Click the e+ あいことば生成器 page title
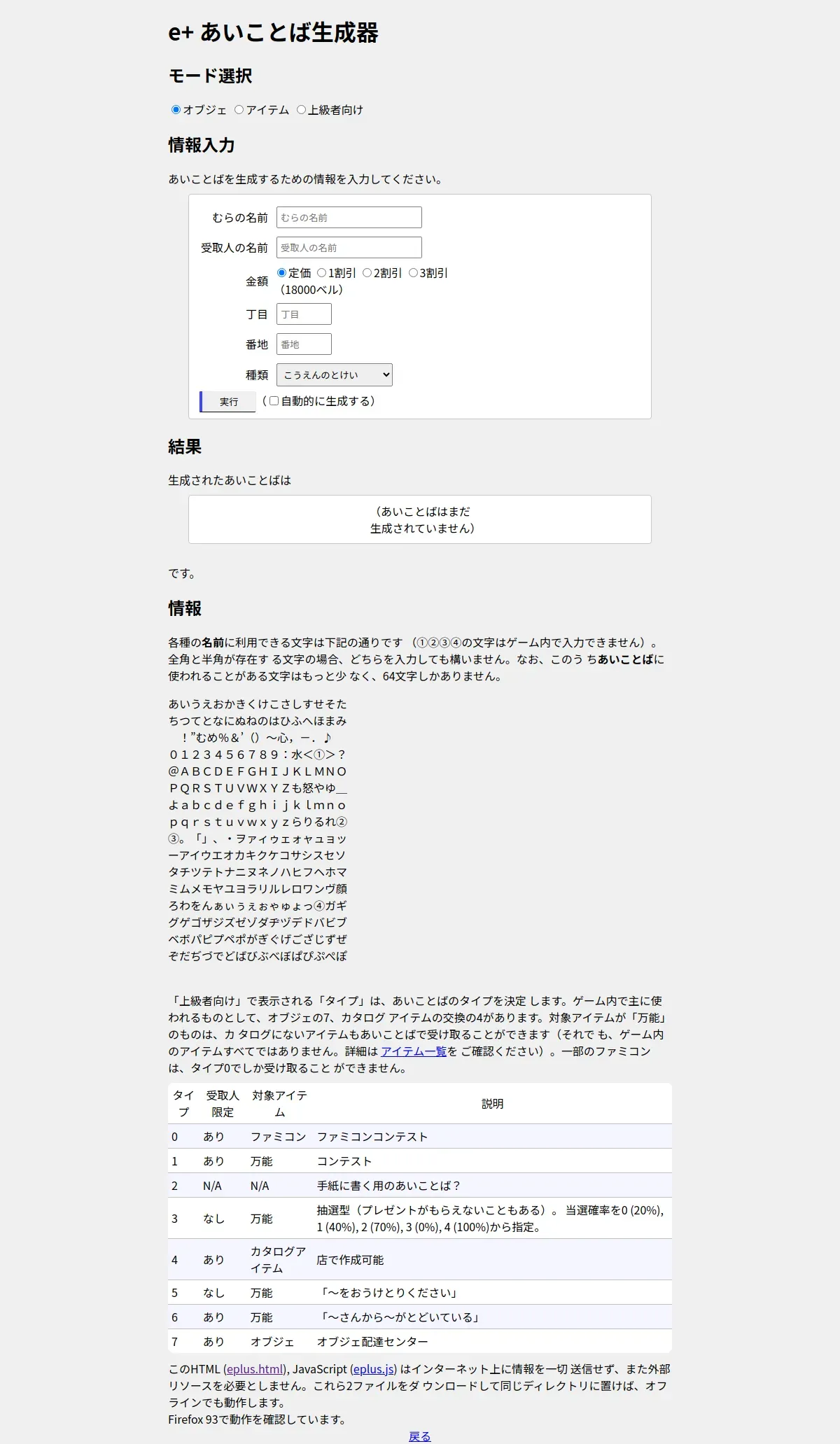The width and height of the screenshot is (840, 1444). coord(273,32)
